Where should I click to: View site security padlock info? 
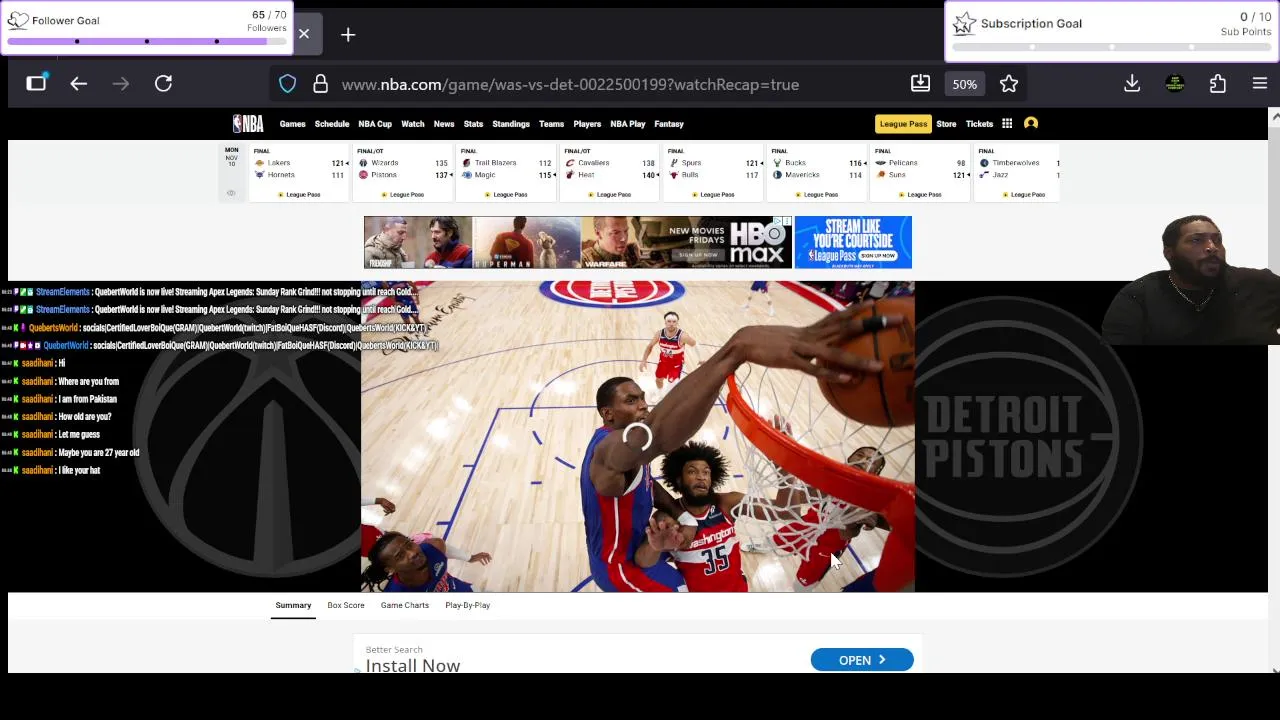coord(320,84)
